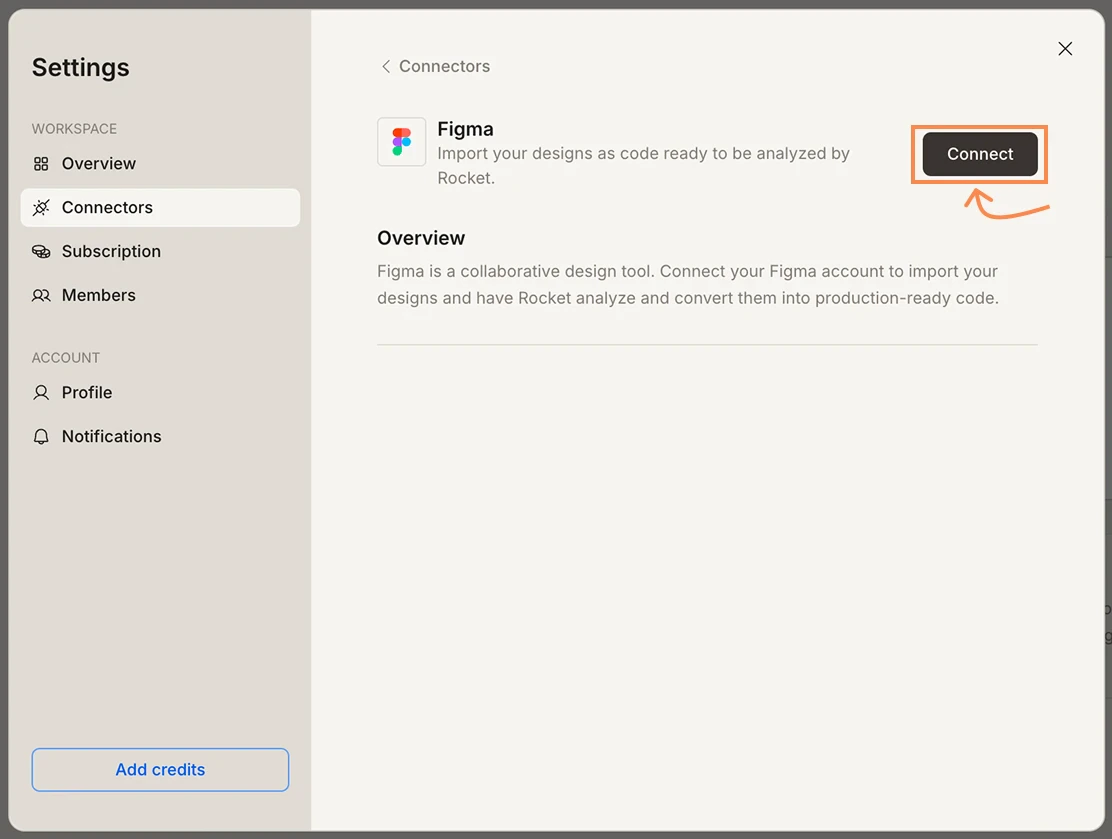Expand the Connectors breadcrumb link
1112x839 pixels.
coord(444,66)
